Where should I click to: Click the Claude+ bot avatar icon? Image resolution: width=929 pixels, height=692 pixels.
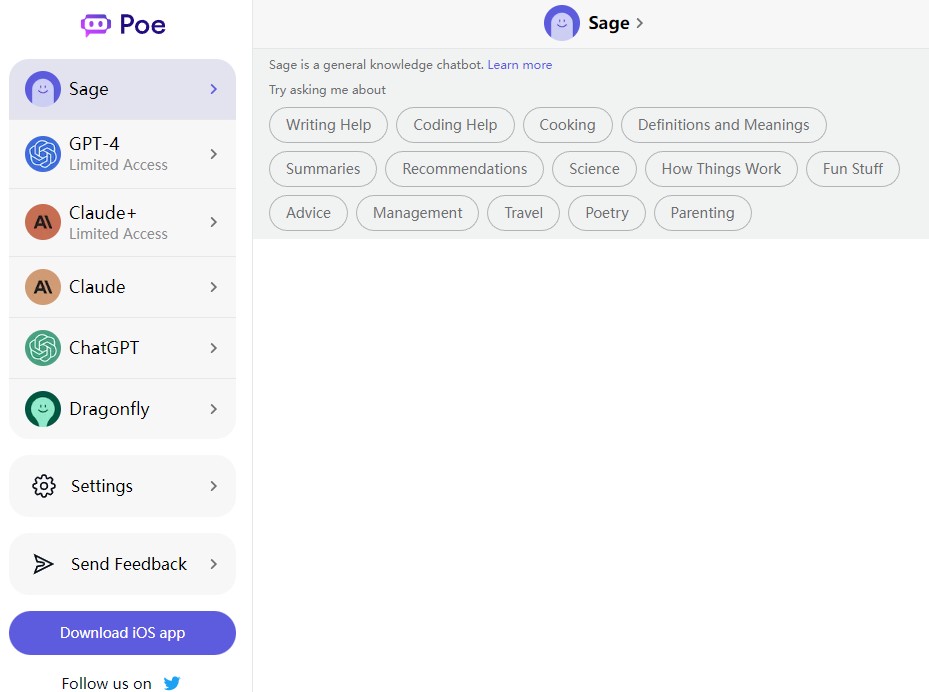coord(43,222)
